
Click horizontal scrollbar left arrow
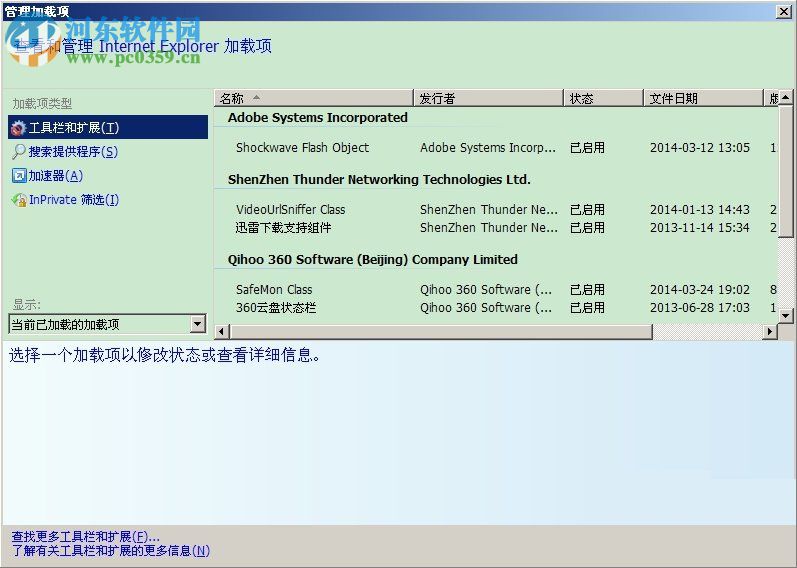(x=222, y=332)
